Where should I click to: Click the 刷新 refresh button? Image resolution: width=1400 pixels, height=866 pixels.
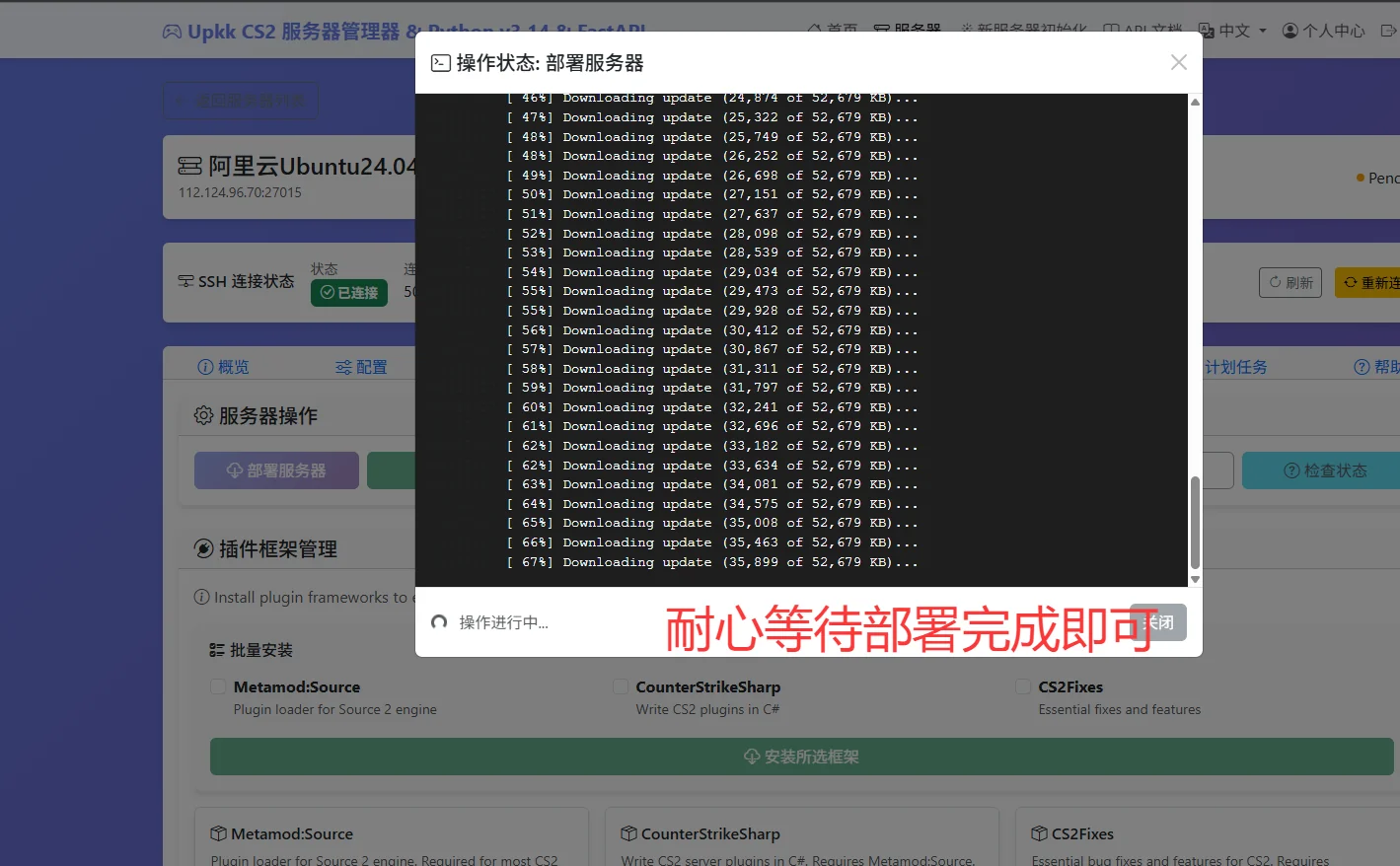[x=1289, y=282]
